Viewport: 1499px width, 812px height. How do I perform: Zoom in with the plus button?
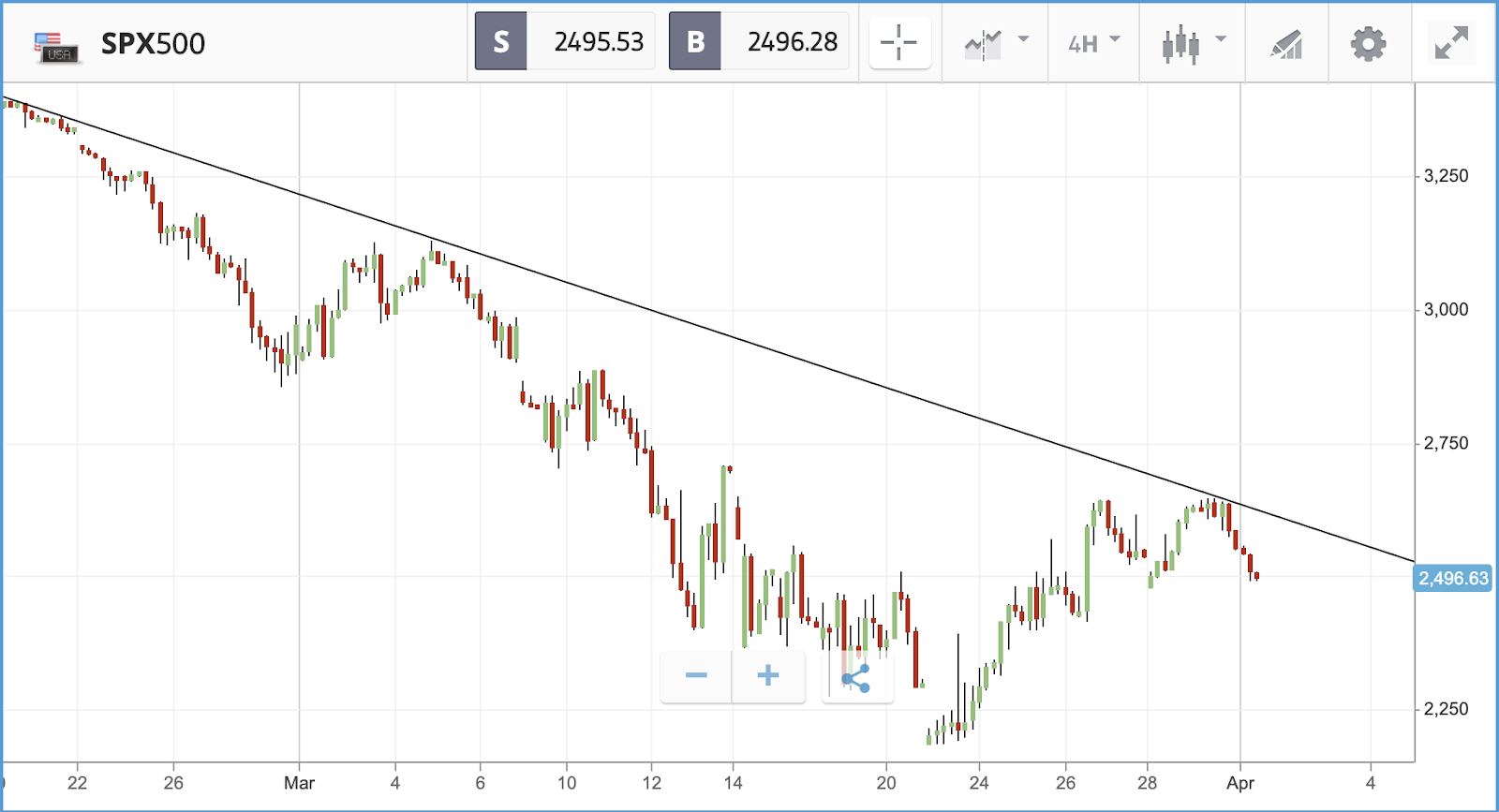pos(768,675)
